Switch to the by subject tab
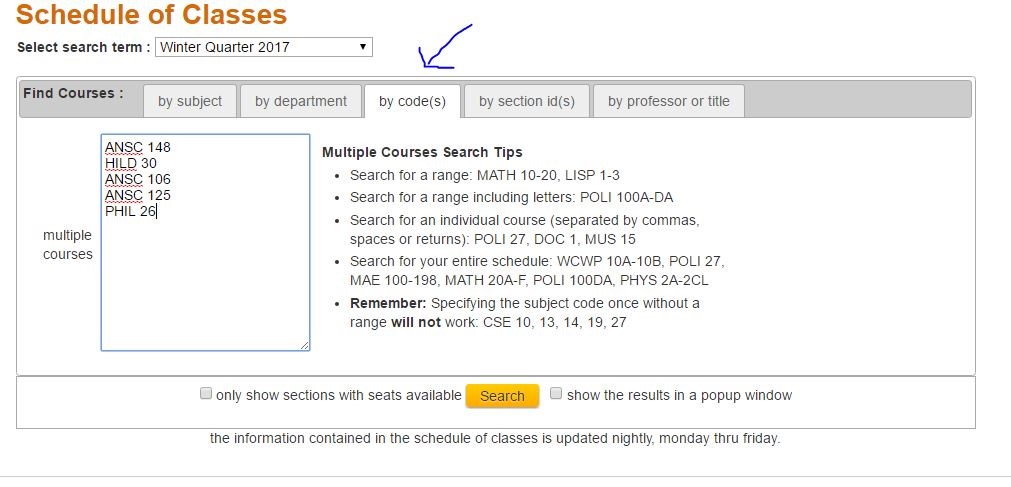Screen dimensions: 1011x487 click(x=190, y=101)
